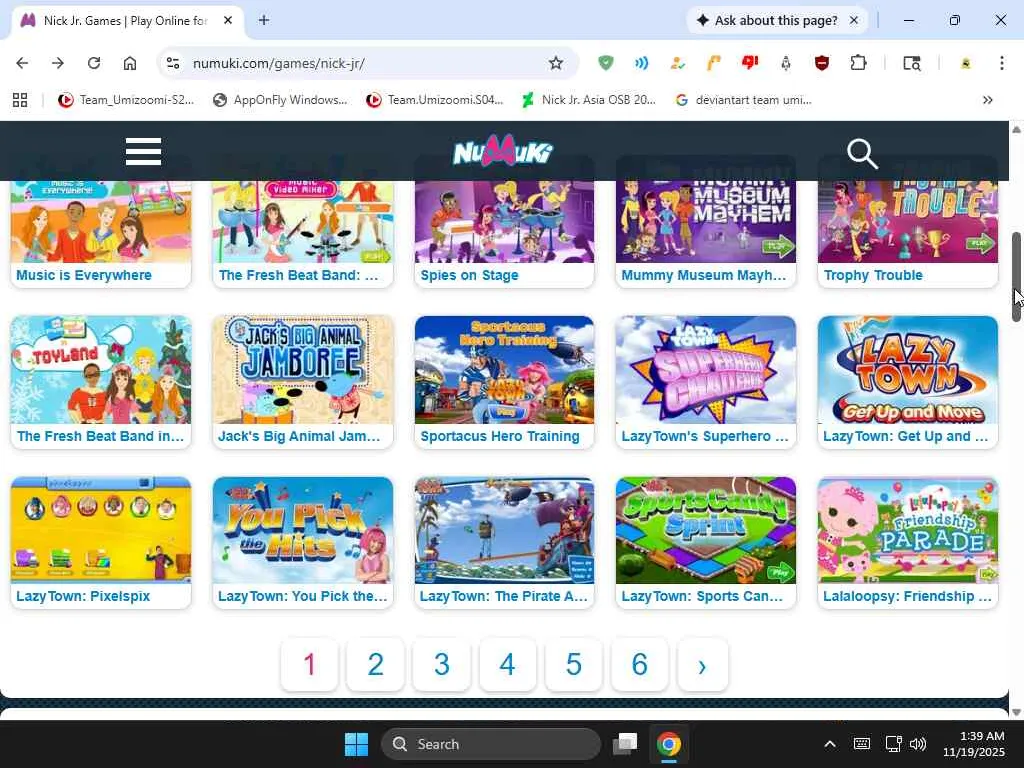The width and height of the screenshot is (1024, 768).
Task: Go to page 5
Action: tap(573, 665)
